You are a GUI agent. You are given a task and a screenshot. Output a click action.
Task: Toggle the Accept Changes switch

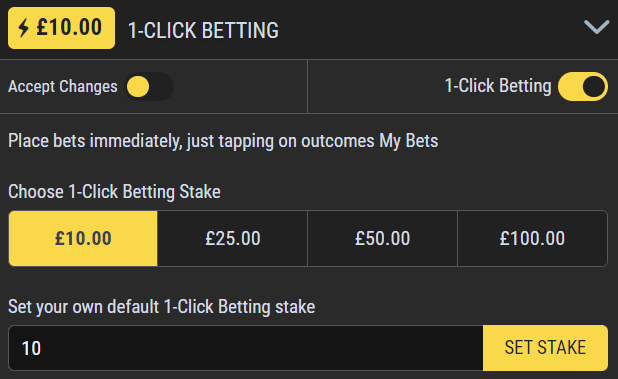[x=149, y=86]
